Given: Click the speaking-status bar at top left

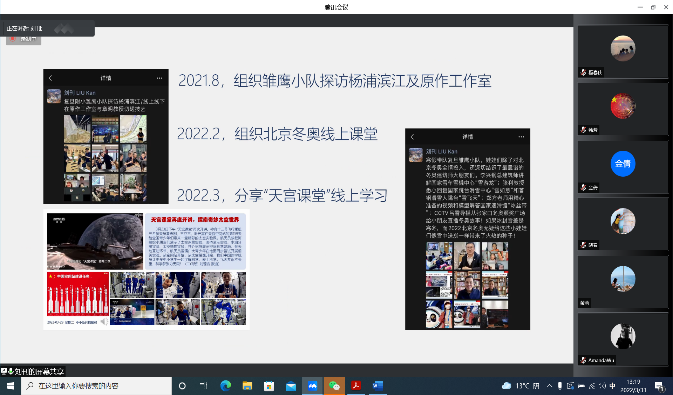Looking at the screenshot, I should tap(47, 28).
